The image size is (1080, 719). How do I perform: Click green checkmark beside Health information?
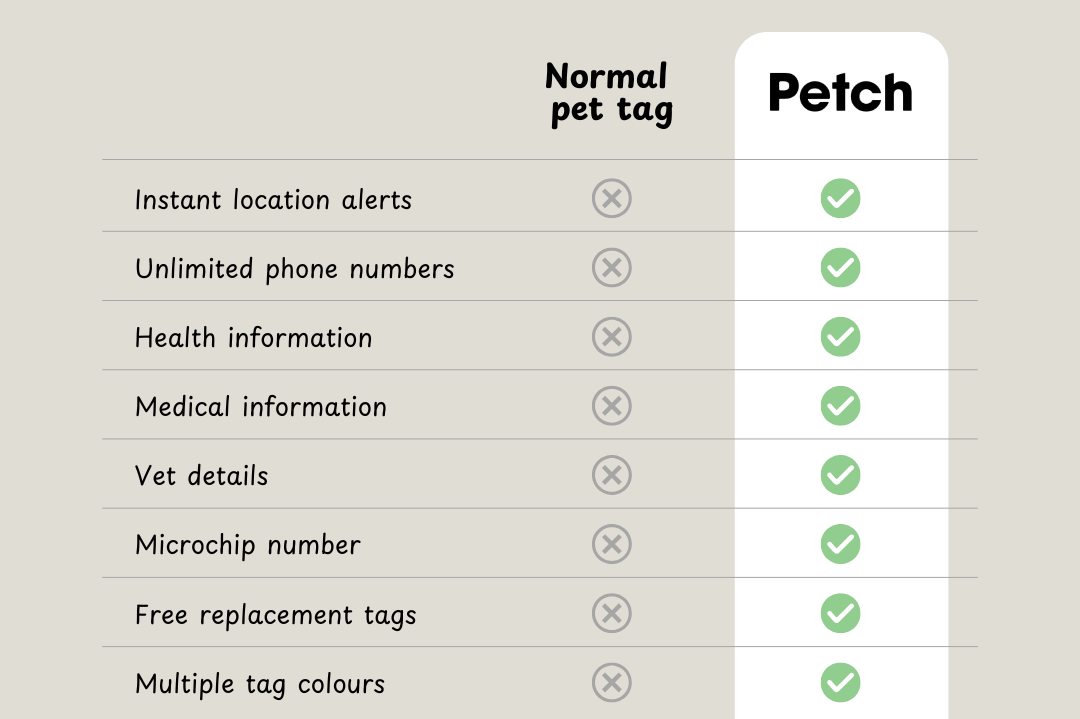pyautogui.click(x=840, y=336)
